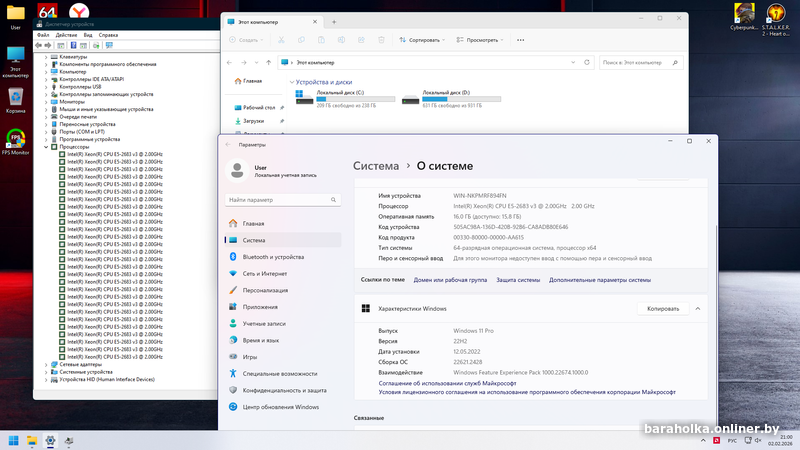Open the Действие menu in Device Manager
The image size is (800, 450).
[67, 35]
